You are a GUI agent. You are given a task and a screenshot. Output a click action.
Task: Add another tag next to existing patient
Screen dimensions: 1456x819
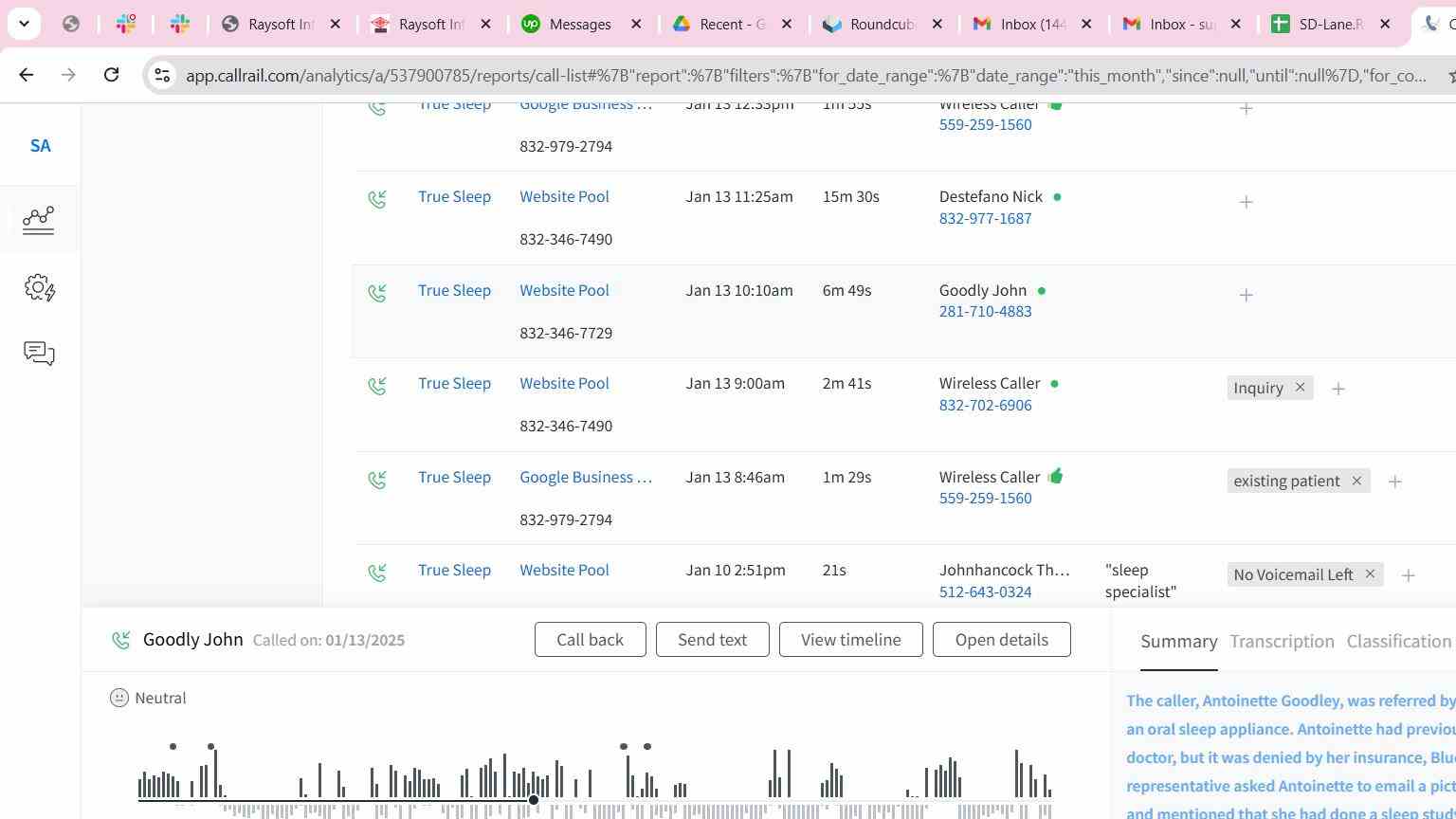[x=1394, y=482]
